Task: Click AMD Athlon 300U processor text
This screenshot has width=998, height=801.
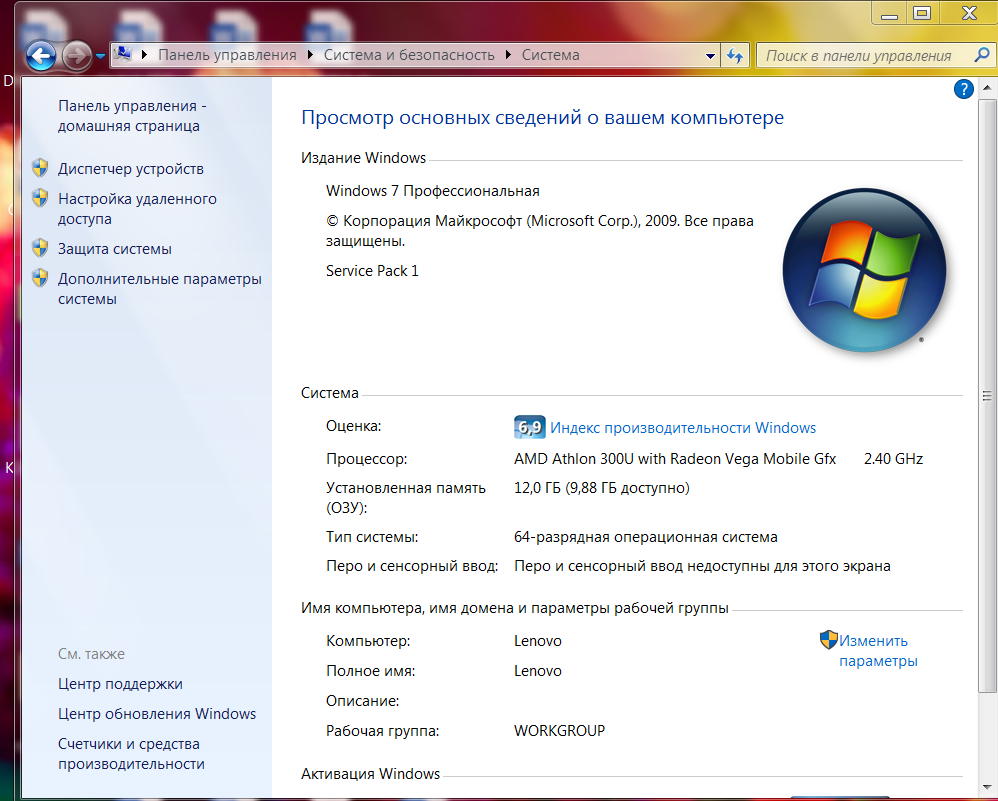Action: 675,459
